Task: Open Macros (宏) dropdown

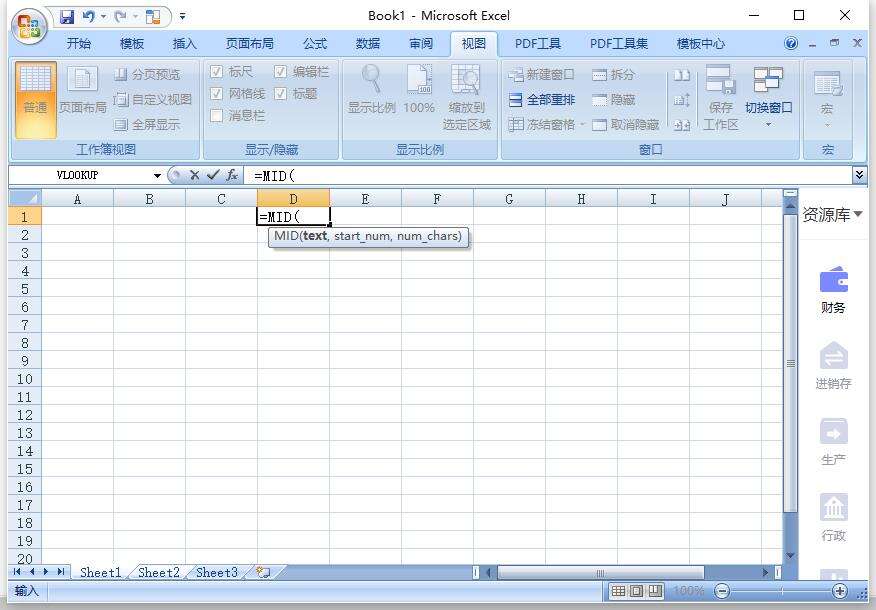Action: (827, 98)
